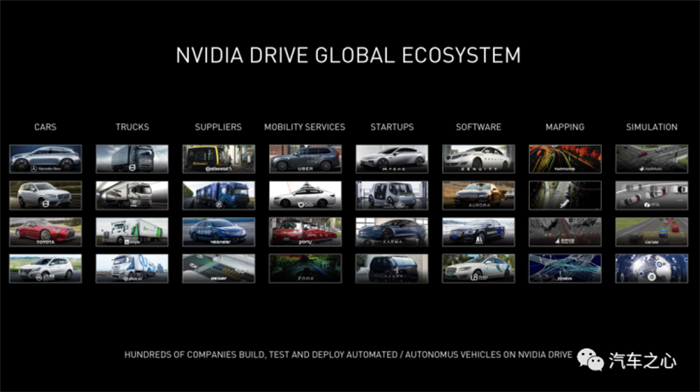Open the first orange mapping thumbnail

(565, 159)
